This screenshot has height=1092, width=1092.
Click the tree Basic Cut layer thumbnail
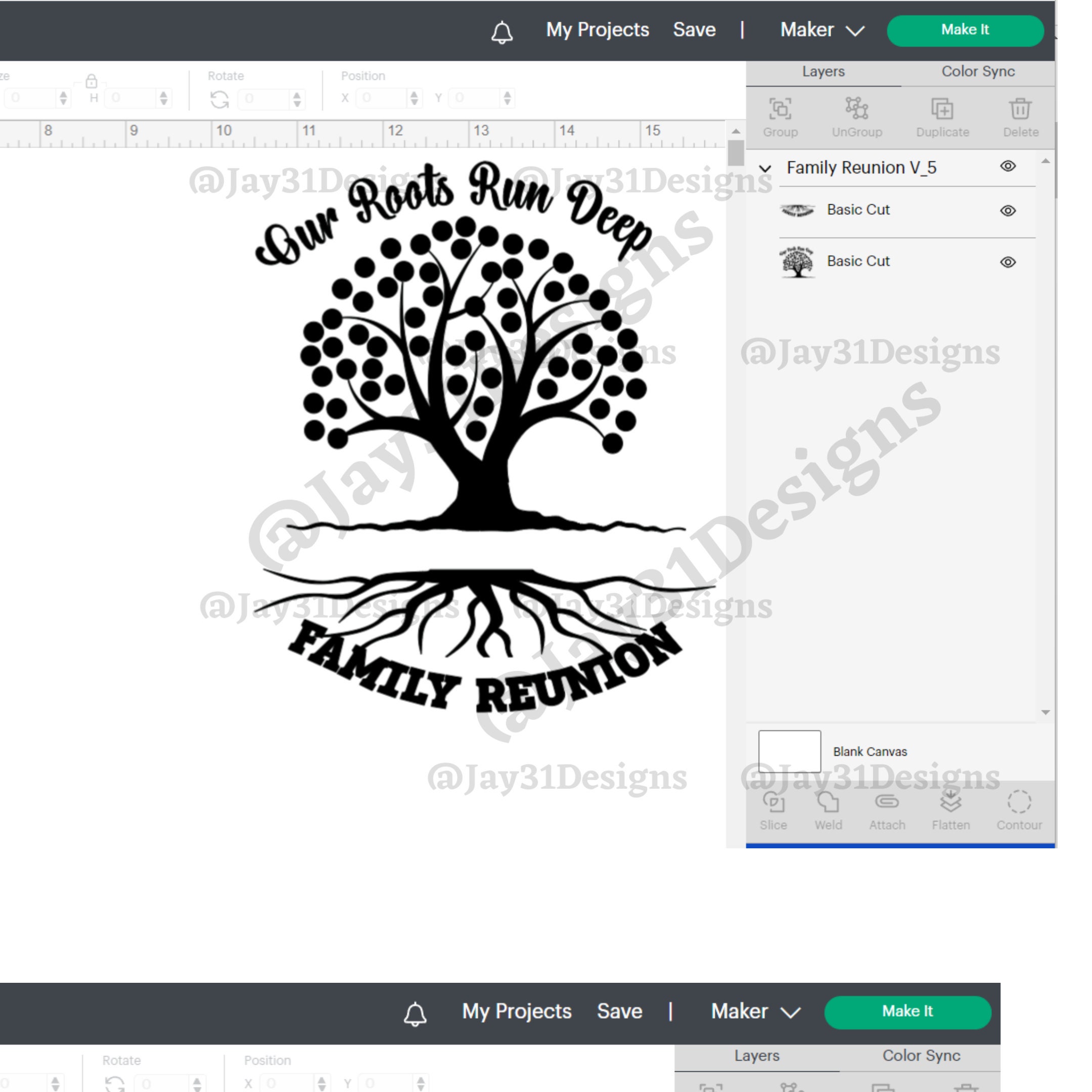click(798, 262)
